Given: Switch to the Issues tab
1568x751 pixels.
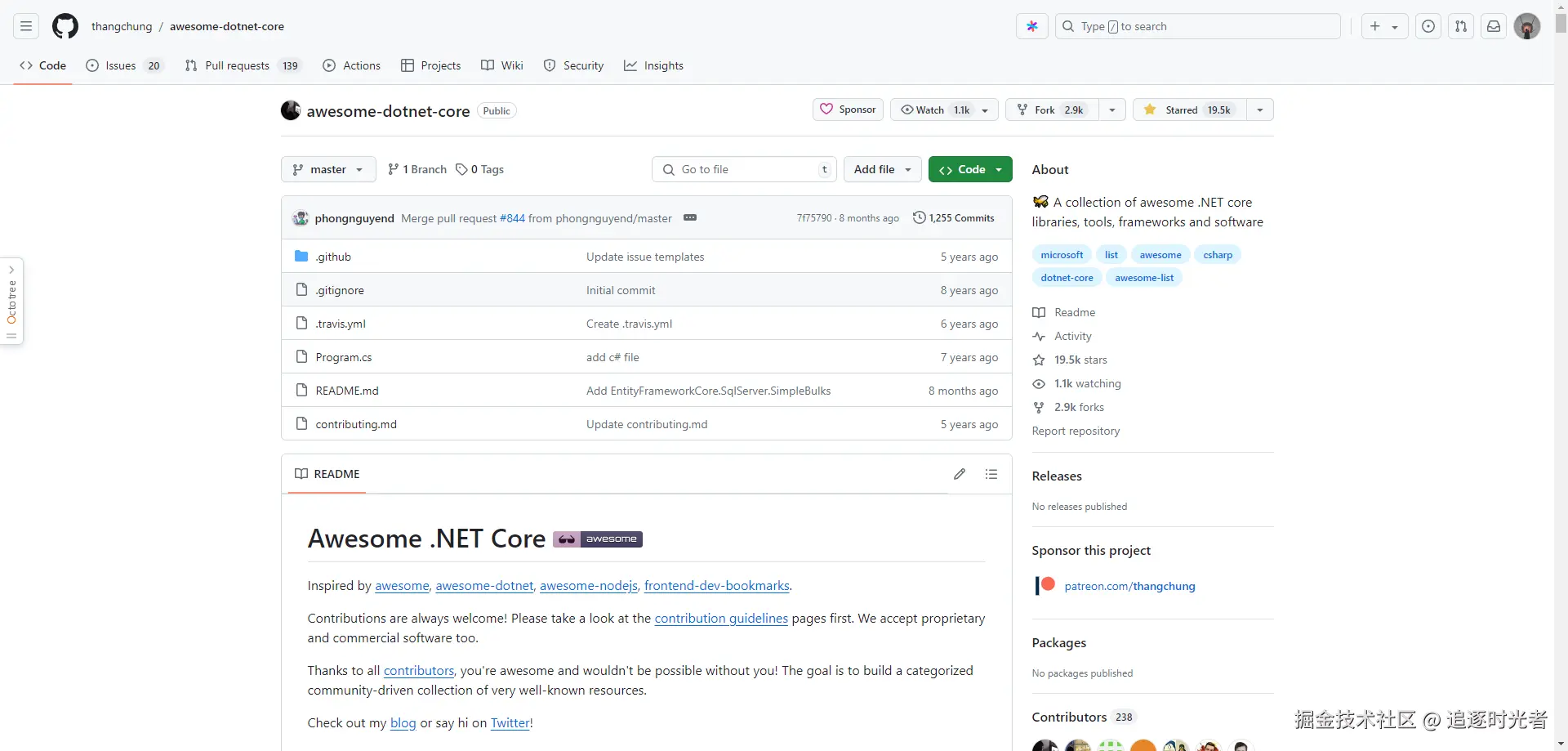Looking at the screenshot, I should pos(125,65).
